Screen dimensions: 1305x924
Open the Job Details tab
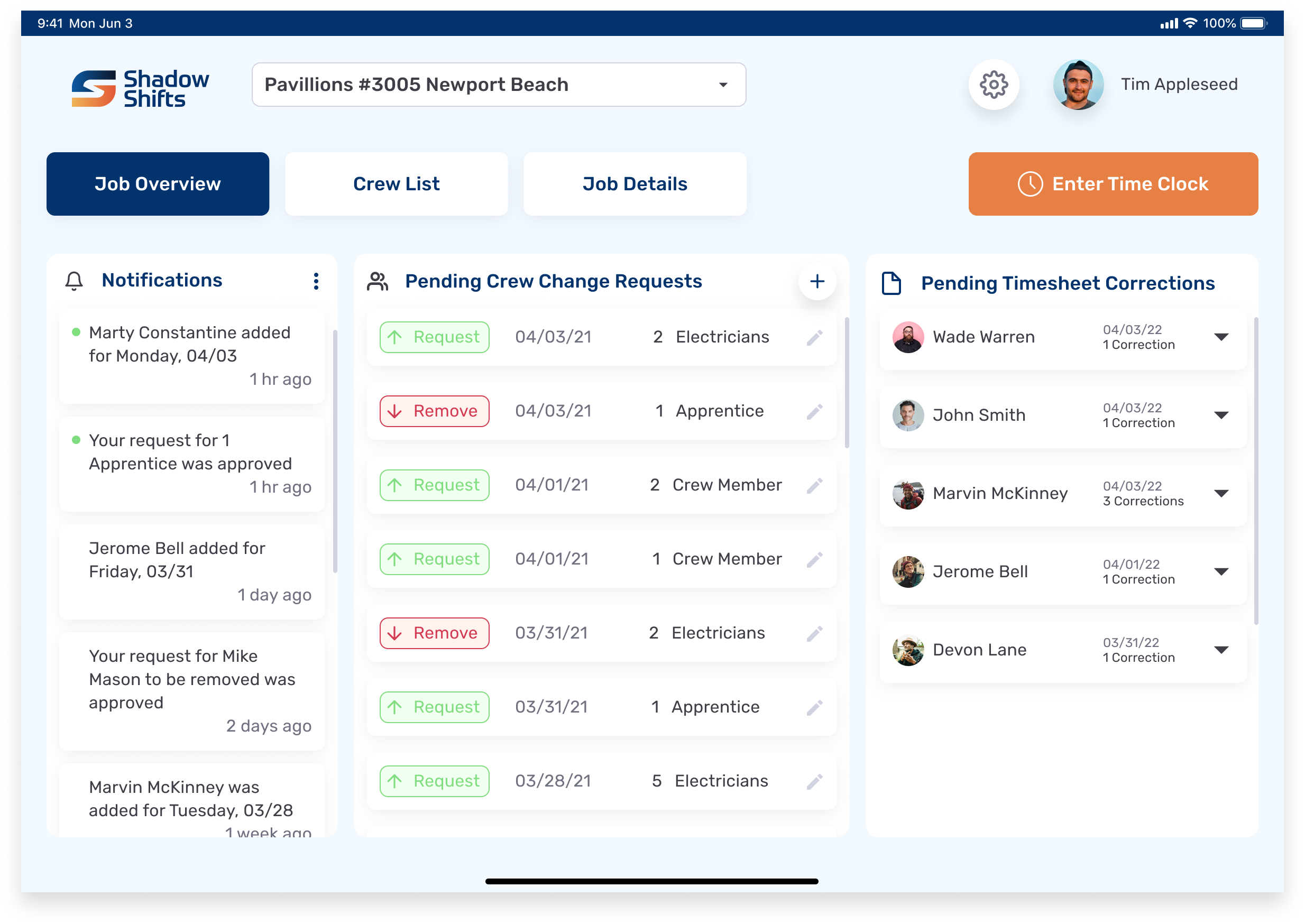pyautogui.click(x=635, y=183)
